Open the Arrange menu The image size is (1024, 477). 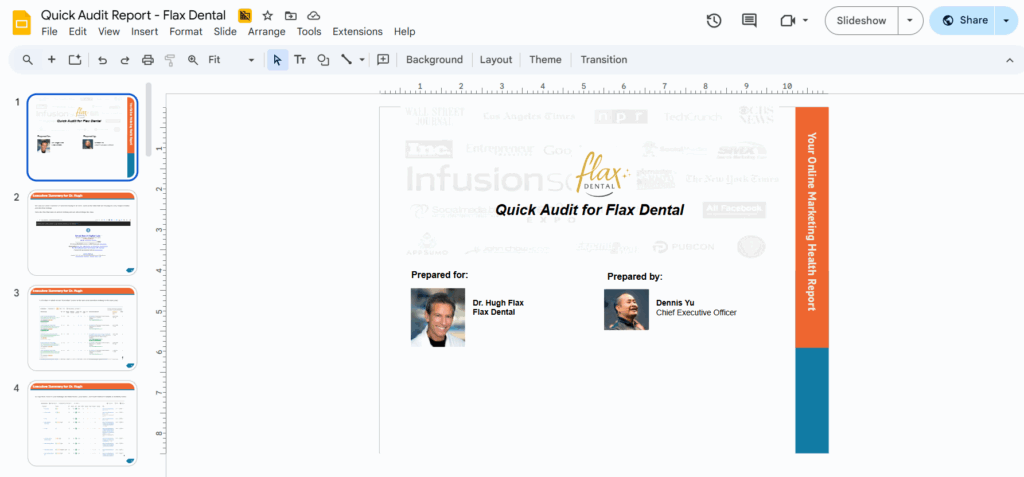[x=267, y=32]
